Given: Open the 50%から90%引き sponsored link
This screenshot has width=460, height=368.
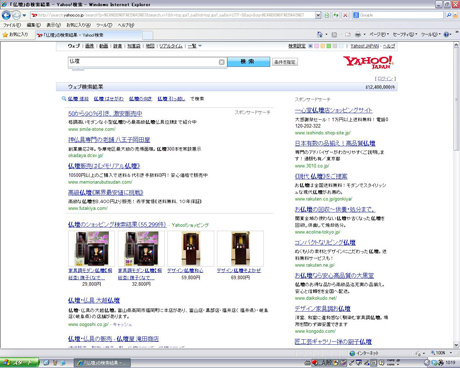Looking at the screenshot, I should tap(105, 113).
